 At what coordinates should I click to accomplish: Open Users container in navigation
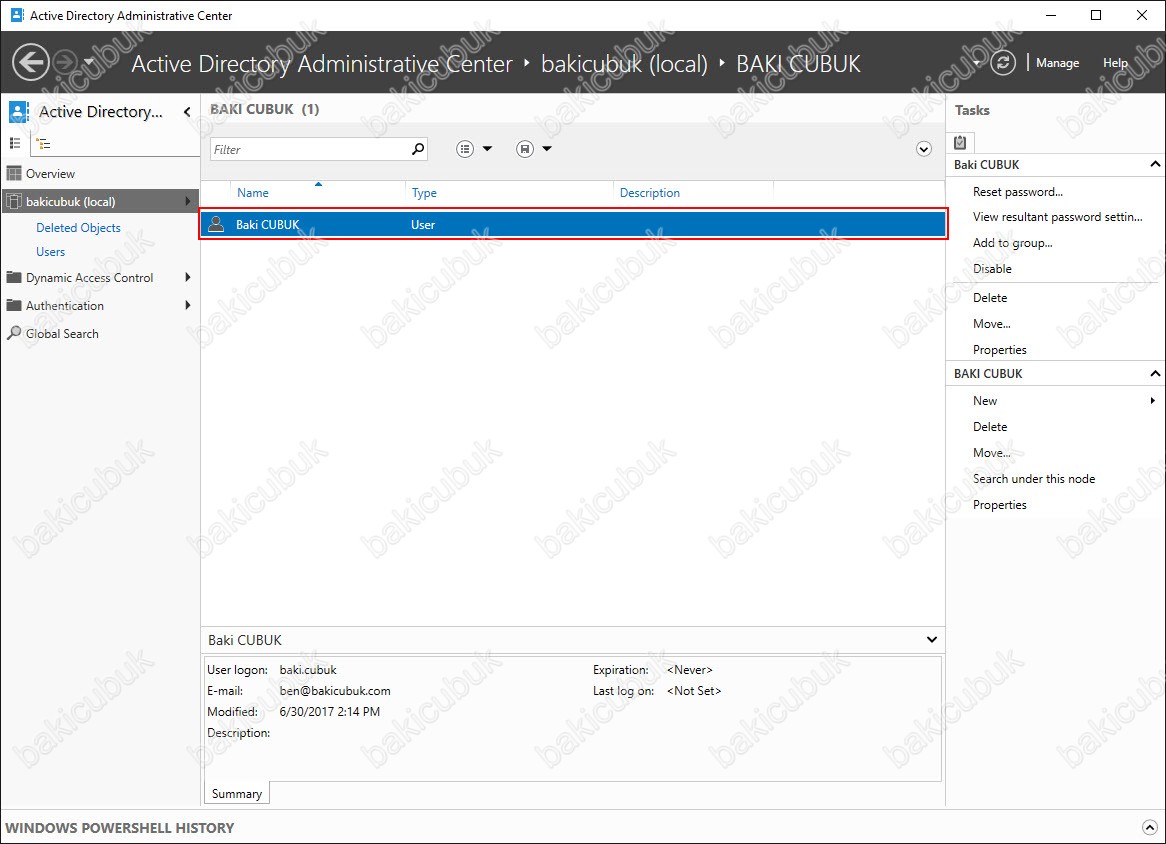[x=51, y=251]
